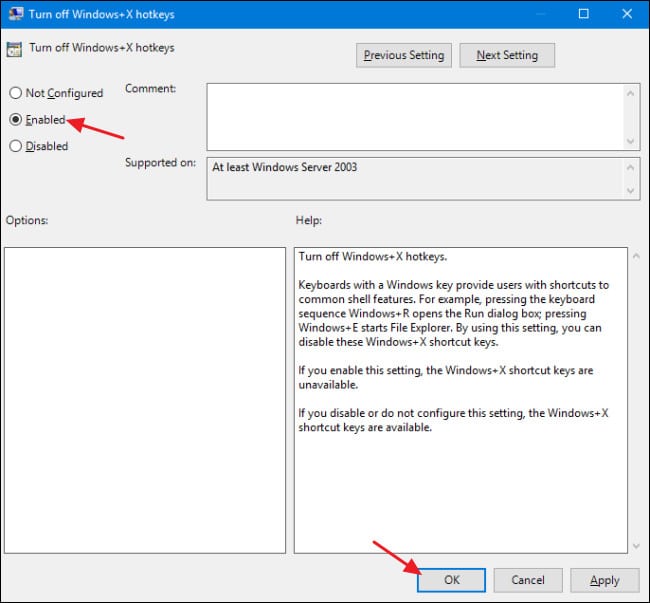The width and height of the screenshot is (650, 603).
Task: Click the title bar window icon
Action: click(16, 14)
